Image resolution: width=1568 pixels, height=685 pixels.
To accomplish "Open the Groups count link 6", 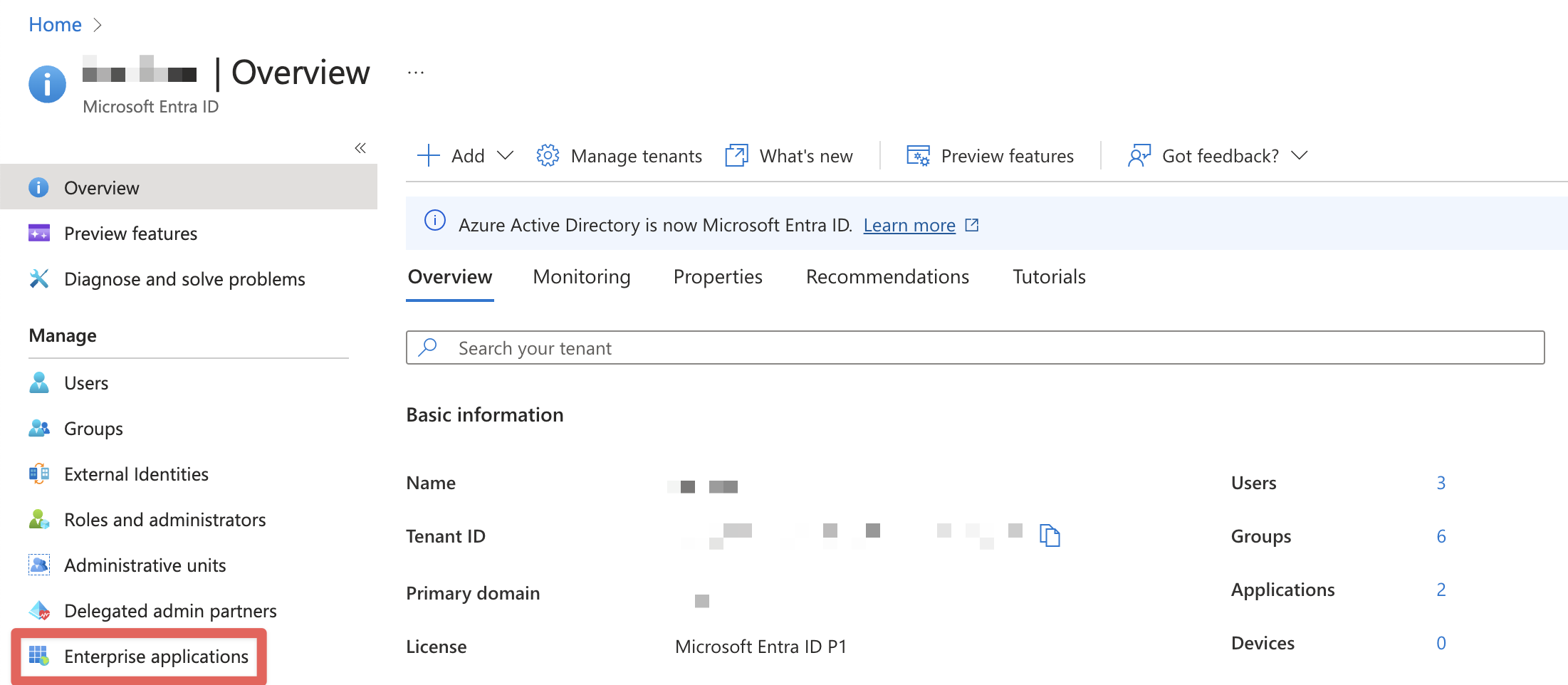I will point(1441,536).
